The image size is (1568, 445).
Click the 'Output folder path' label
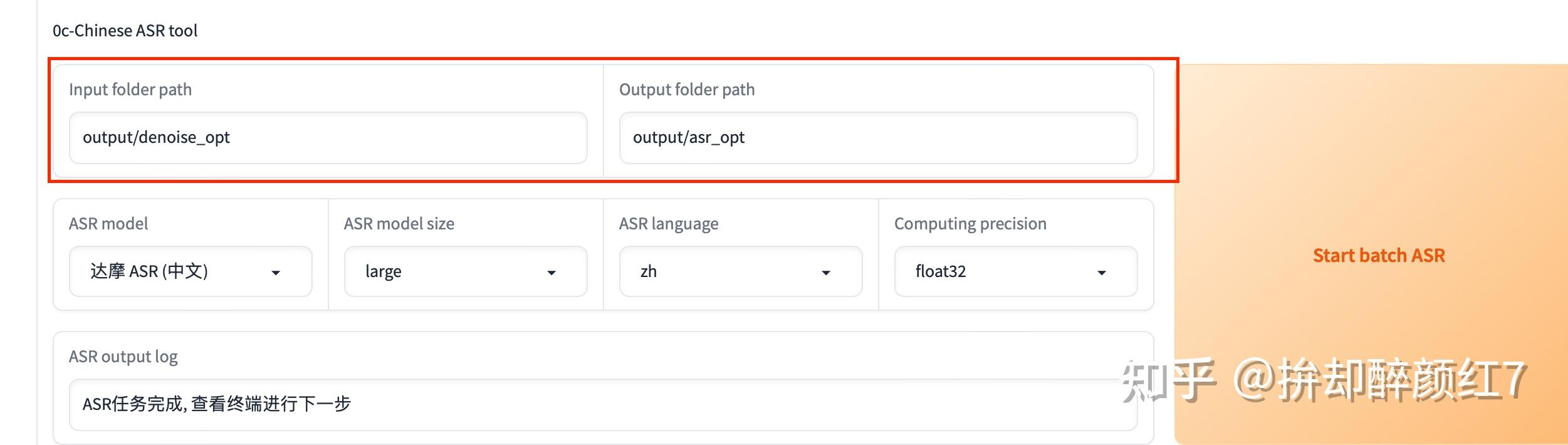(687, 90)
